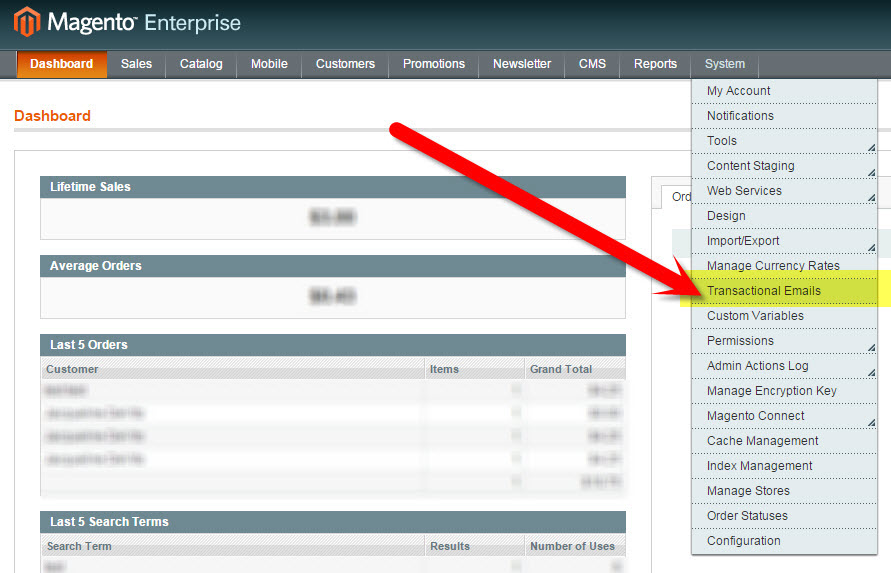This screenshot has height=573, width=891.
Task: Open the Reports menu
Action: pyautogui.click(x=655, y=64)
